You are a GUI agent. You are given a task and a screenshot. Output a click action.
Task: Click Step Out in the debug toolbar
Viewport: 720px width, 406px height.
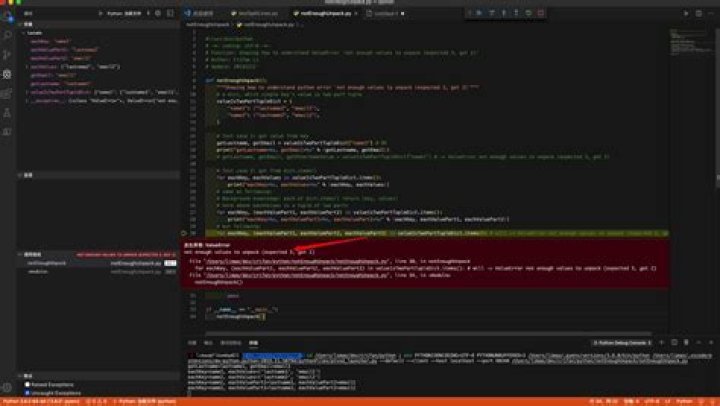pos(516,13)
